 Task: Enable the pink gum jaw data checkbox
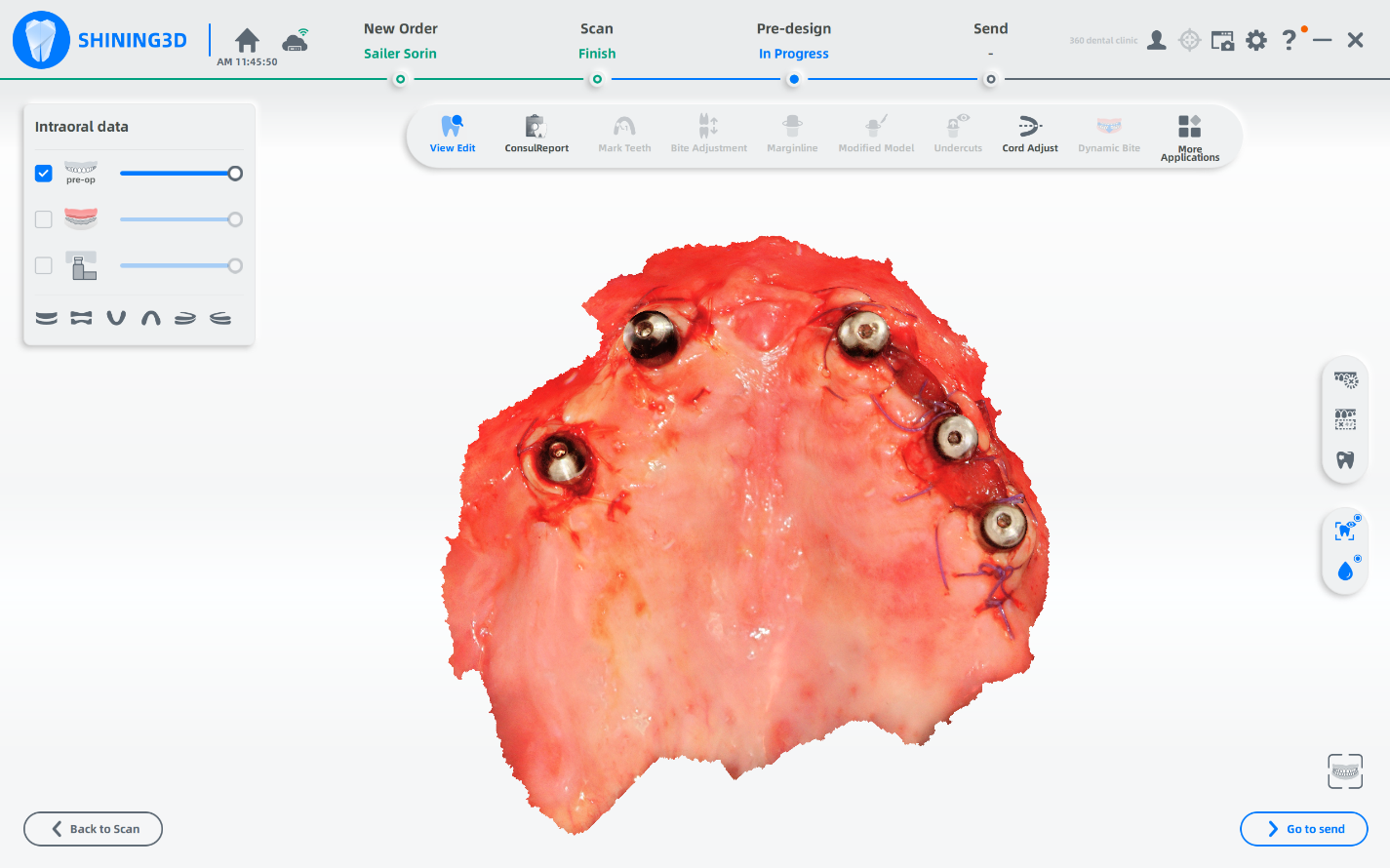[x=44, y=219]
